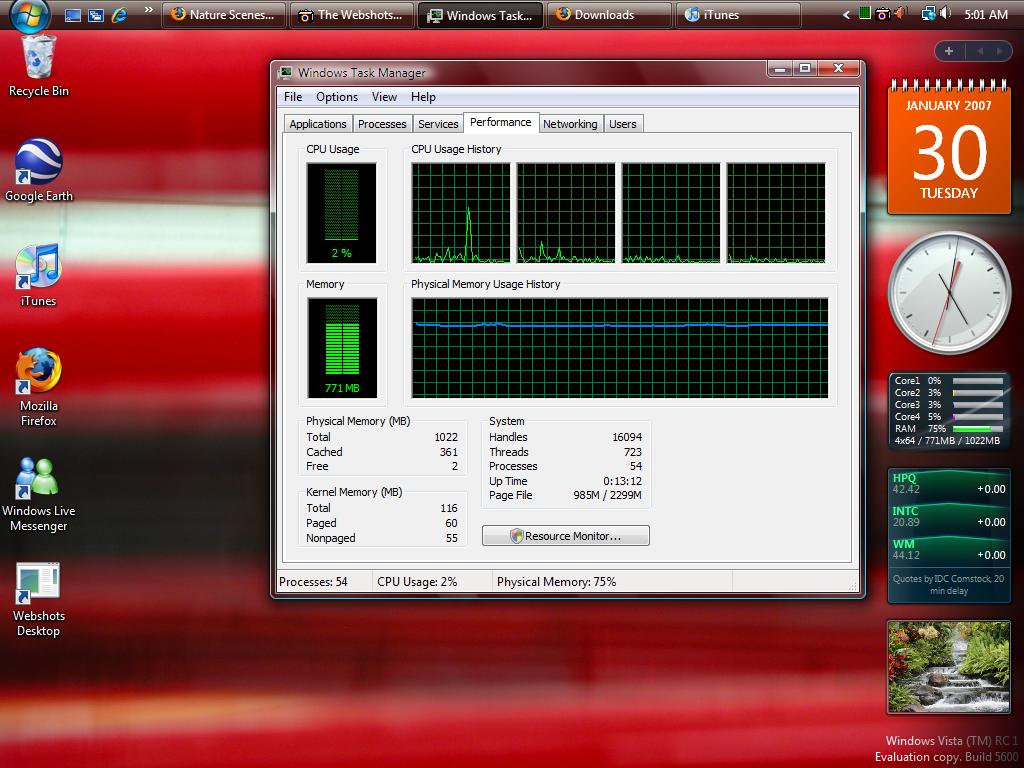This screenshot has height=768, width=1024.
Task: Click the sidebar previous gadgets arrow
Action: point(980,51)
